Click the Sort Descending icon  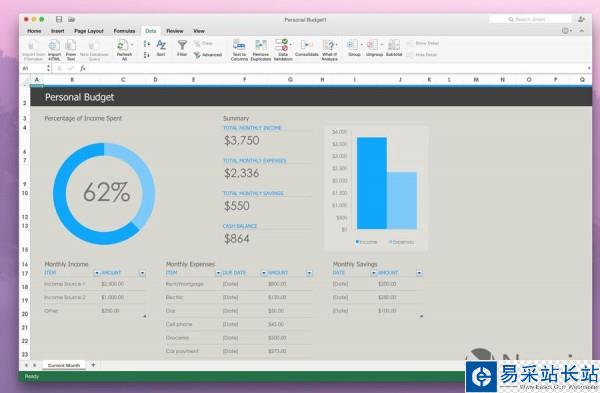(147, 55)
